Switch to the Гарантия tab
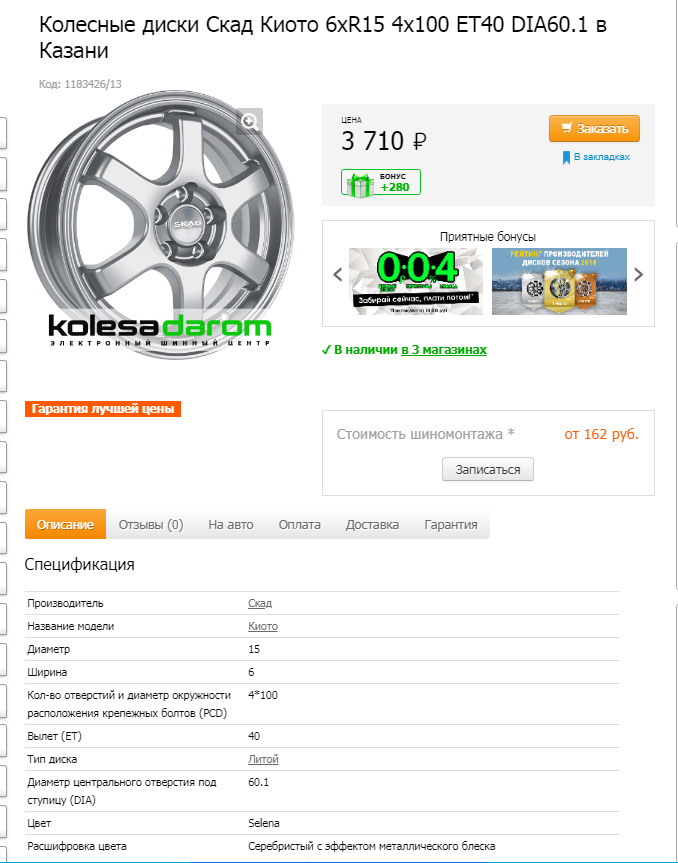This screenshot has width=678, height=863. pos(451,525)
